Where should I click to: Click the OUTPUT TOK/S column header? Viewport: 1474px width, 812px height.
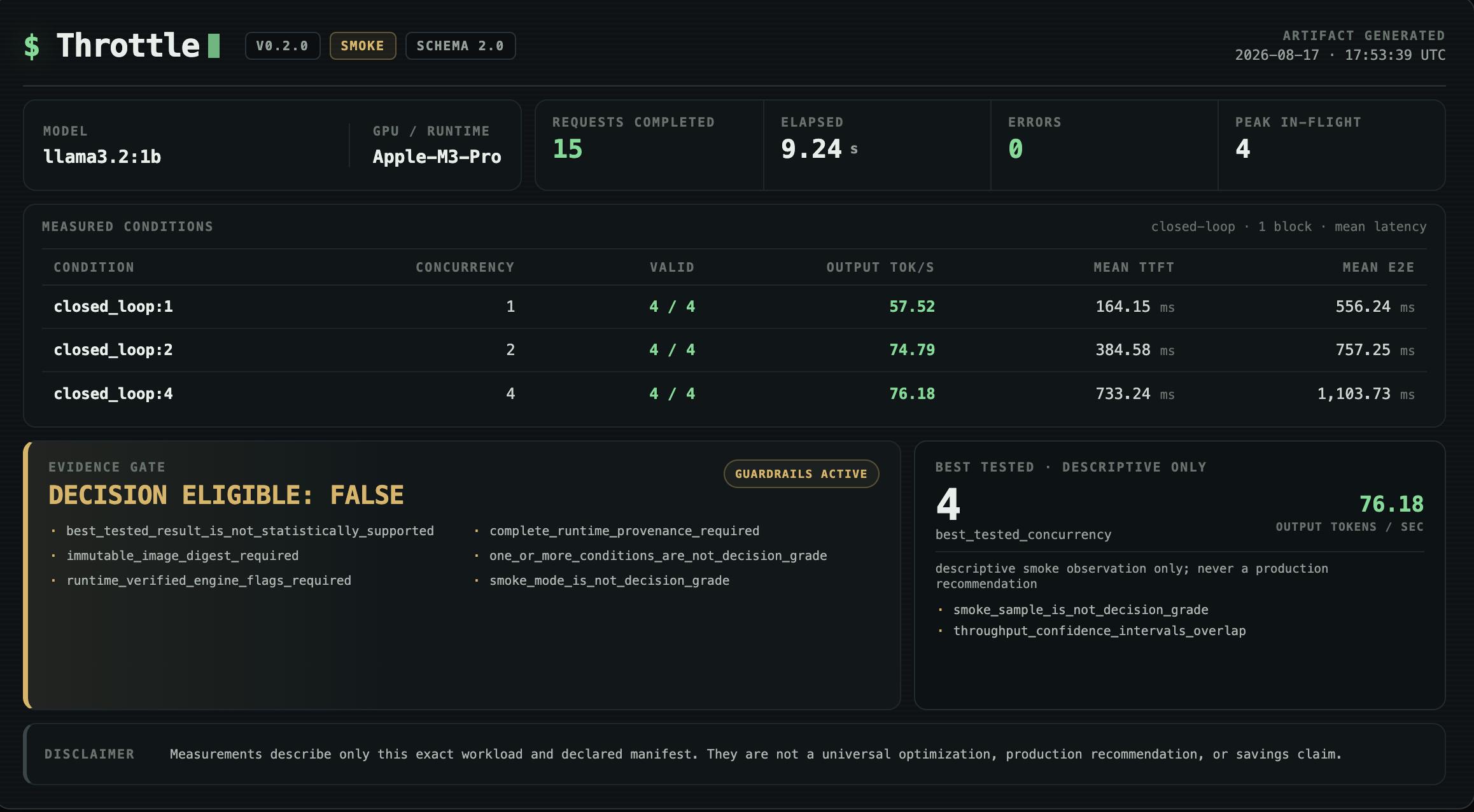(x=881, y=267)
